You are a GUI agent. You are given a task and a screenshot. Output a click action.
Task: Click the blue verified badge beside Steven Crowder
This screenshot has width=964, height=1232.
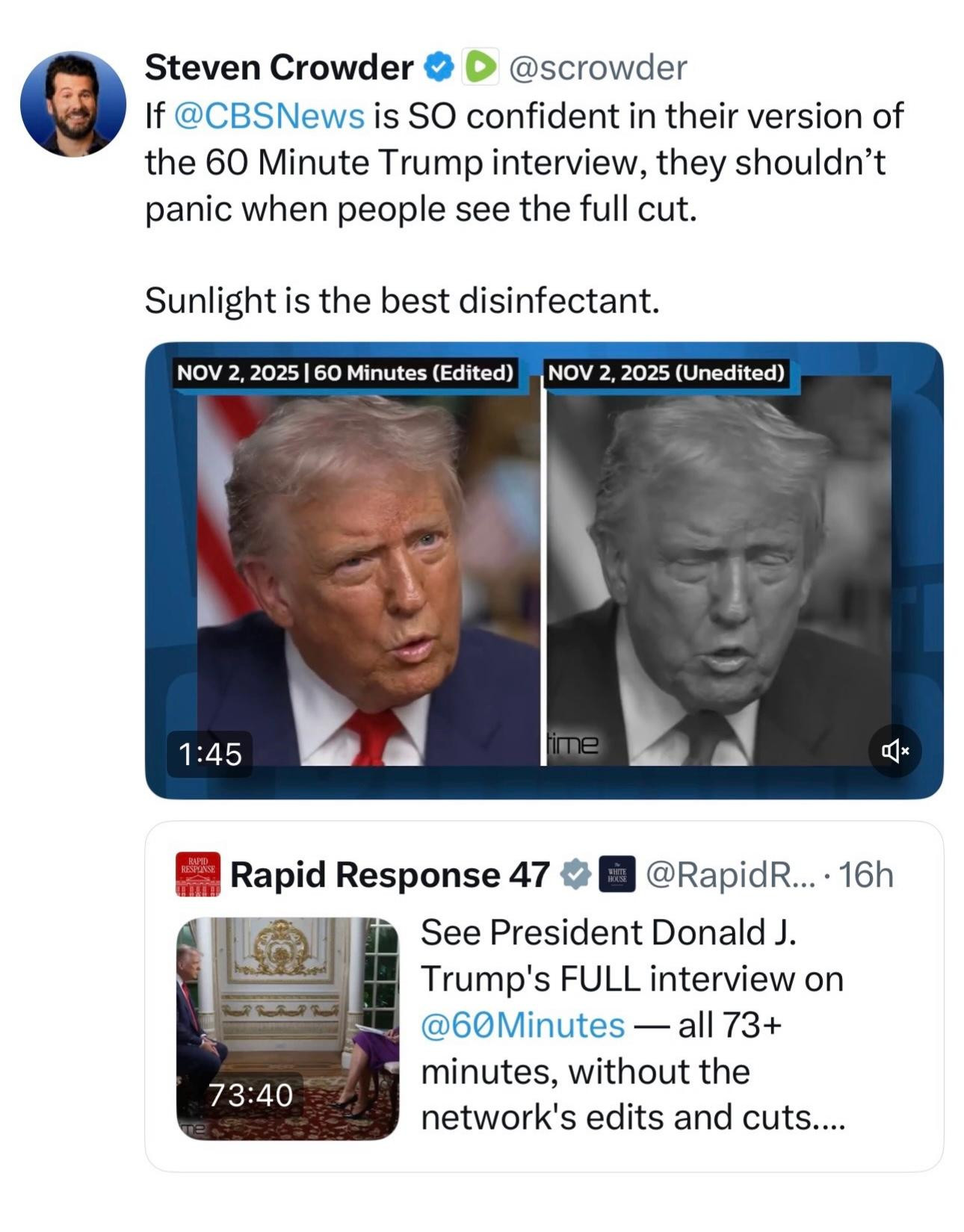point(439,67)
